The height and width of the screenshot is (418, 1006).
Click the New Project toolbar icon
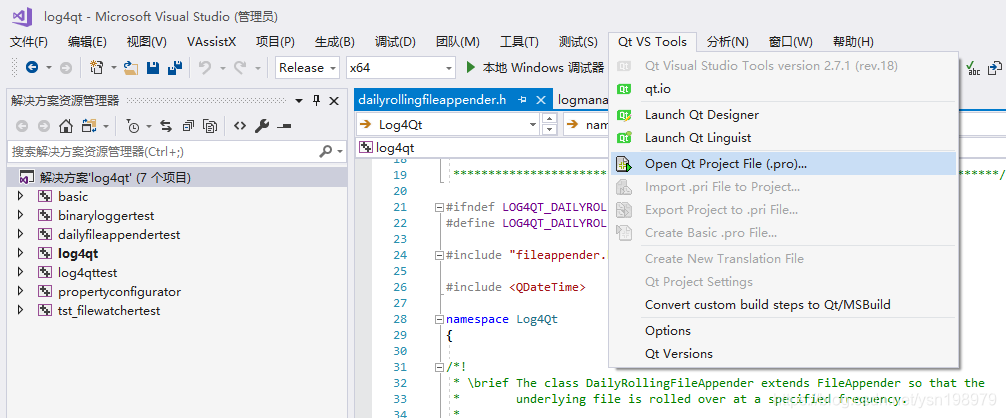(x=97, y=67)
